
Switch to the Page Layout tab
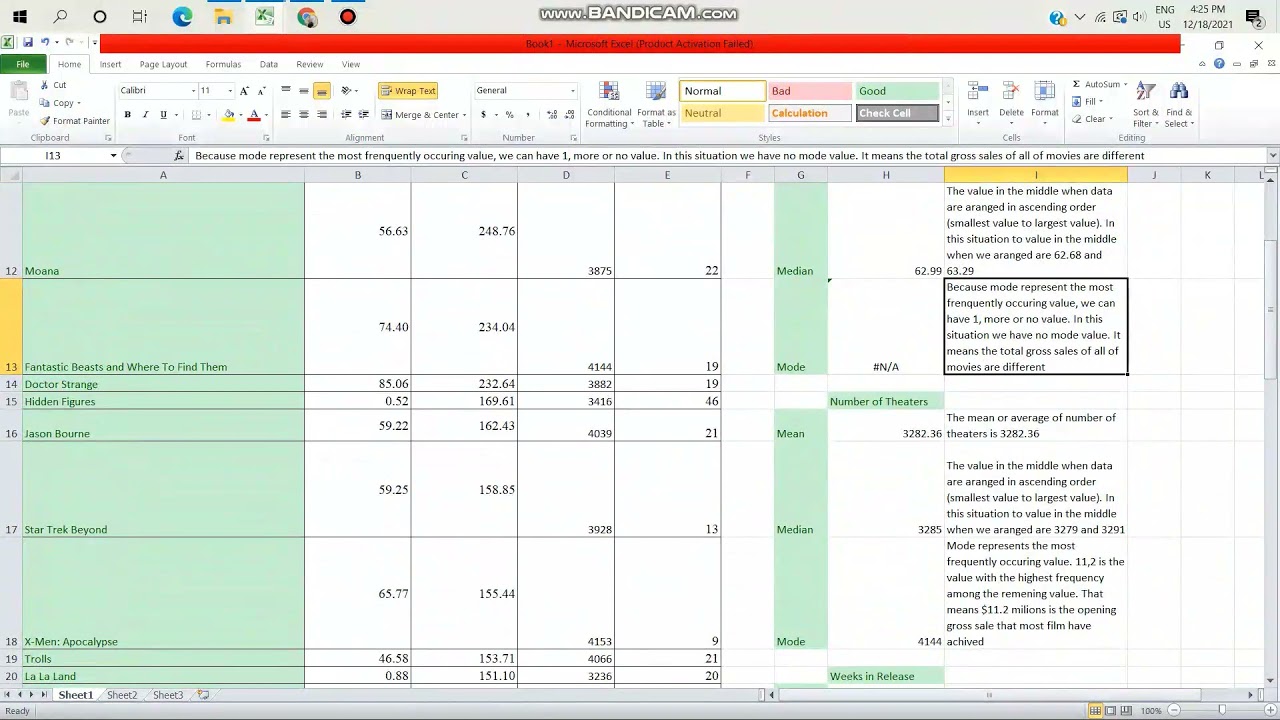pos(163,64)
